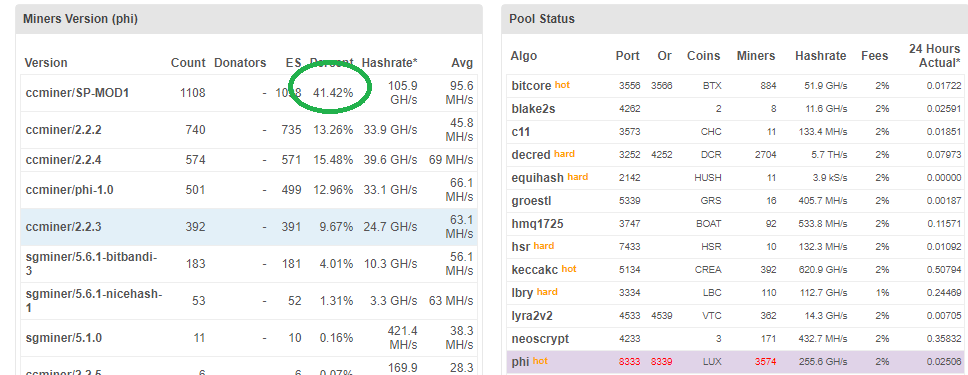Select the sgminer/5.6.1-bitbandi-3 row

click(249, 264)
